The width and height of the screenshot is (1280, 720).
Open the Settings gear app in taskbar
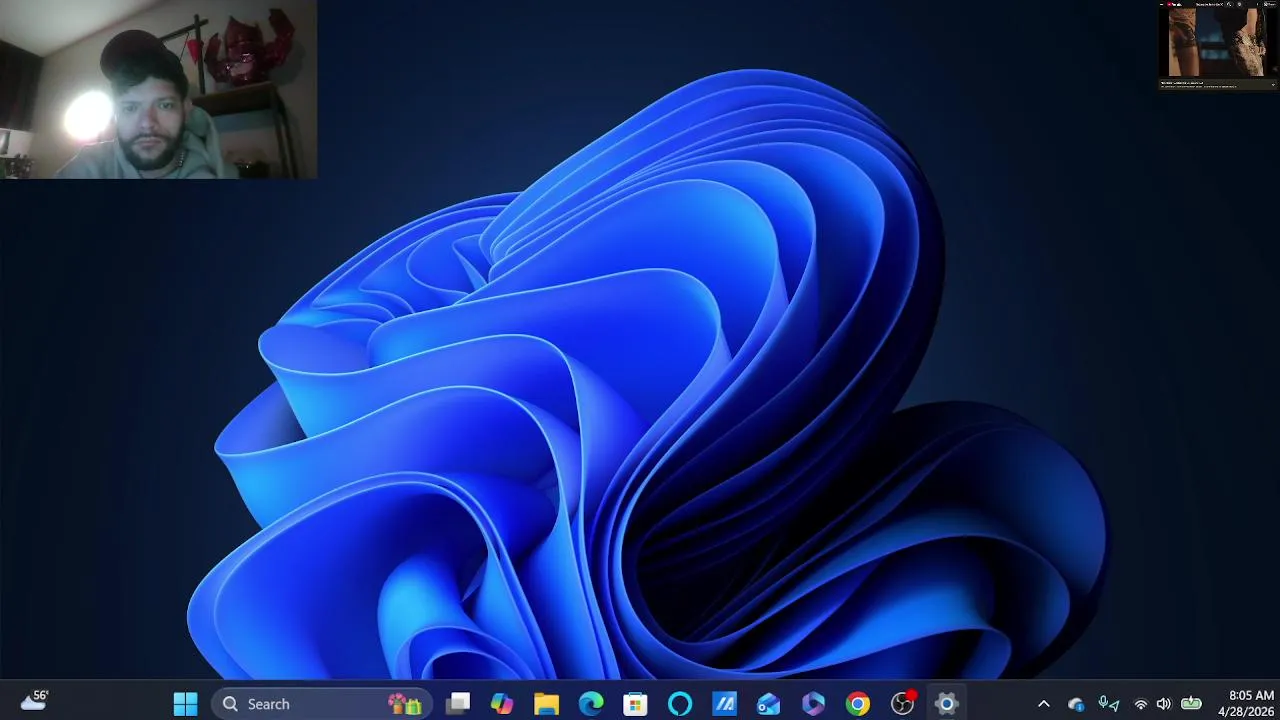click(x=946, y=704)
